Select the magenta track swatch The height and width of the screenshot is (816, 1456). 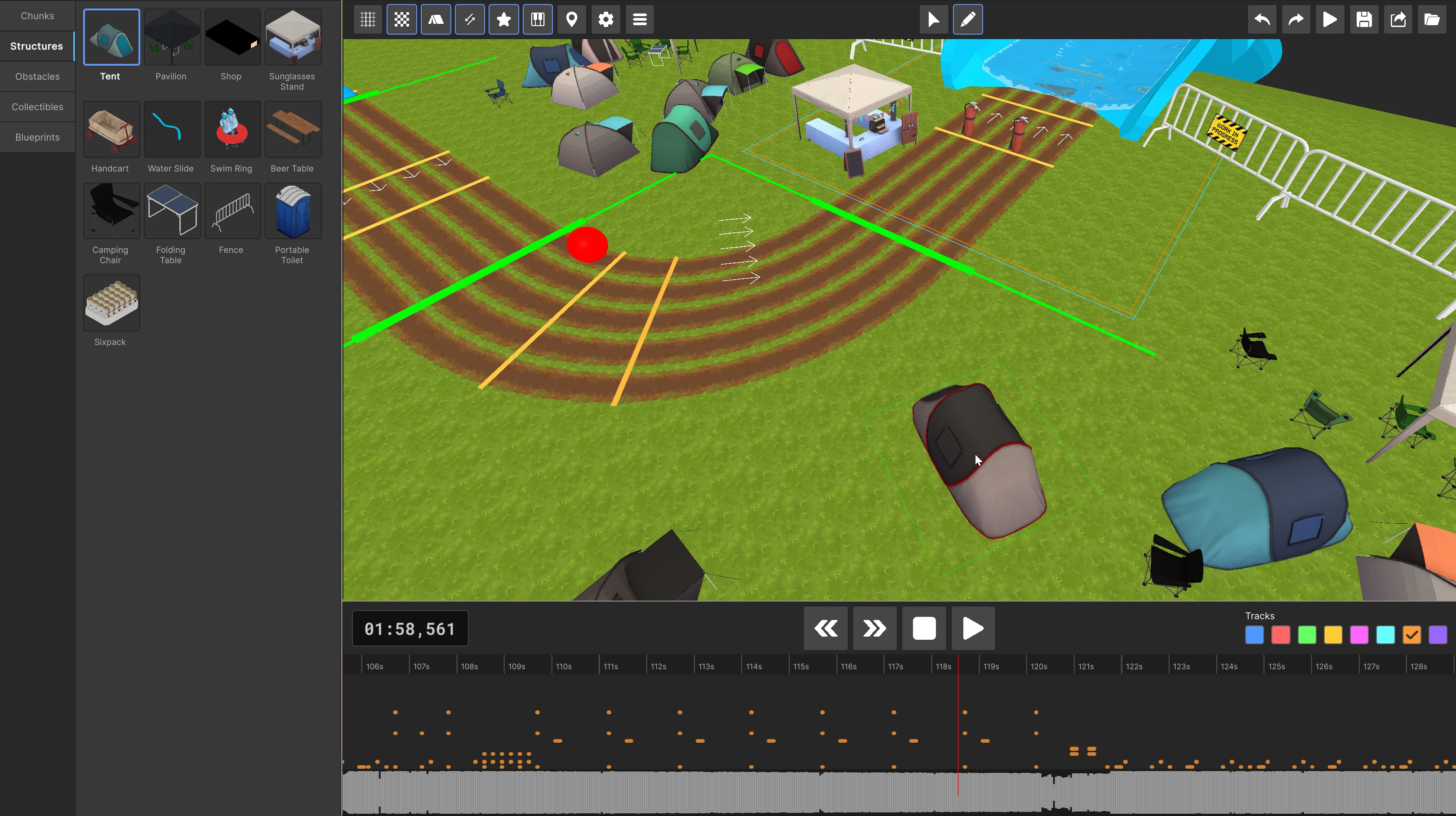tap(1359, 635)
